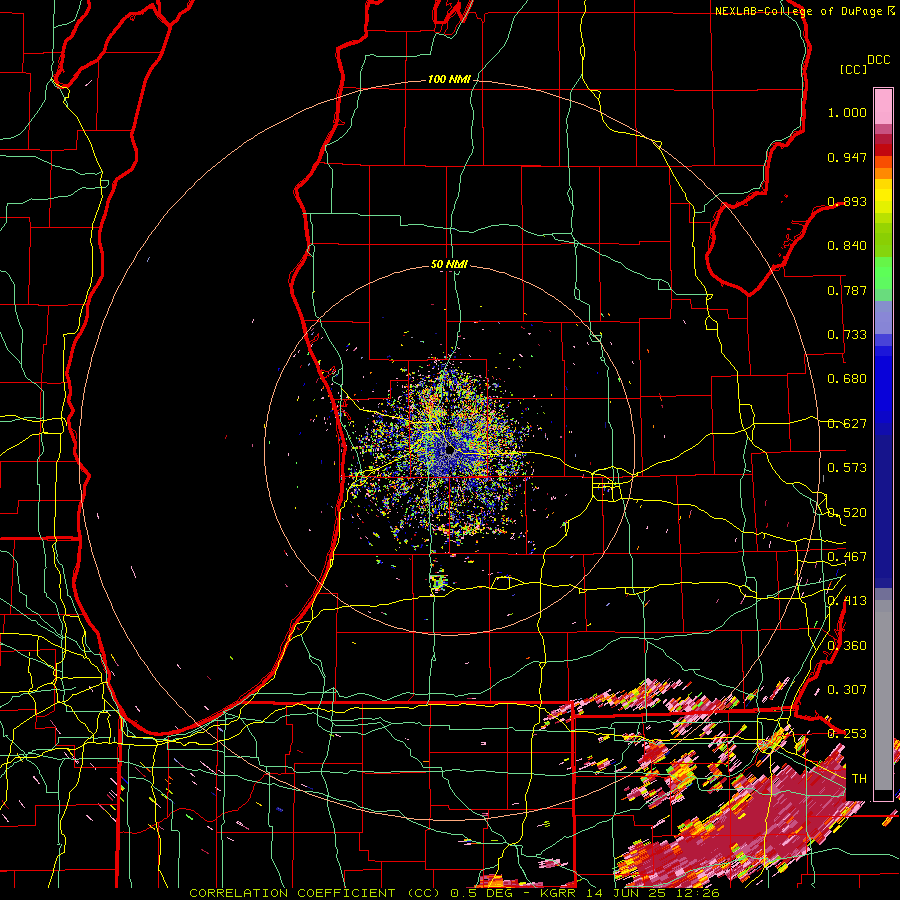Click the pink top segment of color bar
The height and width of the screenshot is (900, 900).
point(883,107)
